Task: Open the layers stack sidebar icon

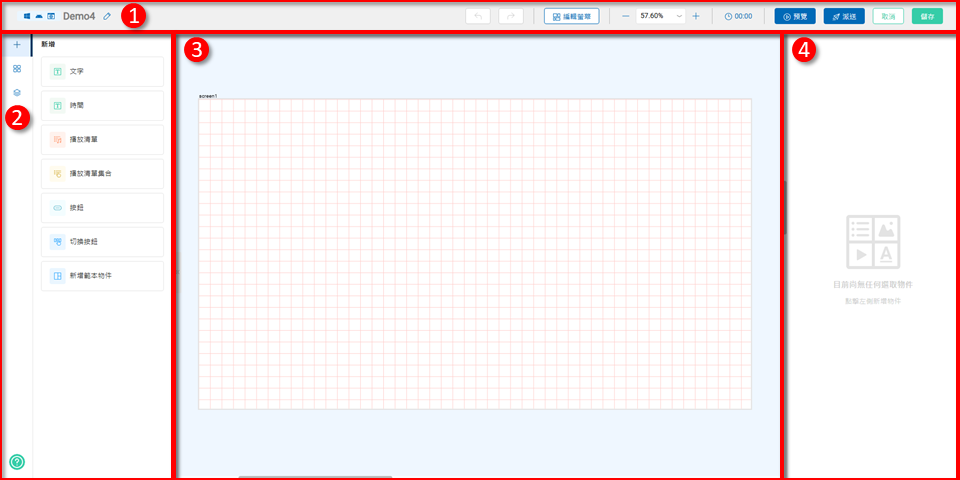Action: [17, 92]
